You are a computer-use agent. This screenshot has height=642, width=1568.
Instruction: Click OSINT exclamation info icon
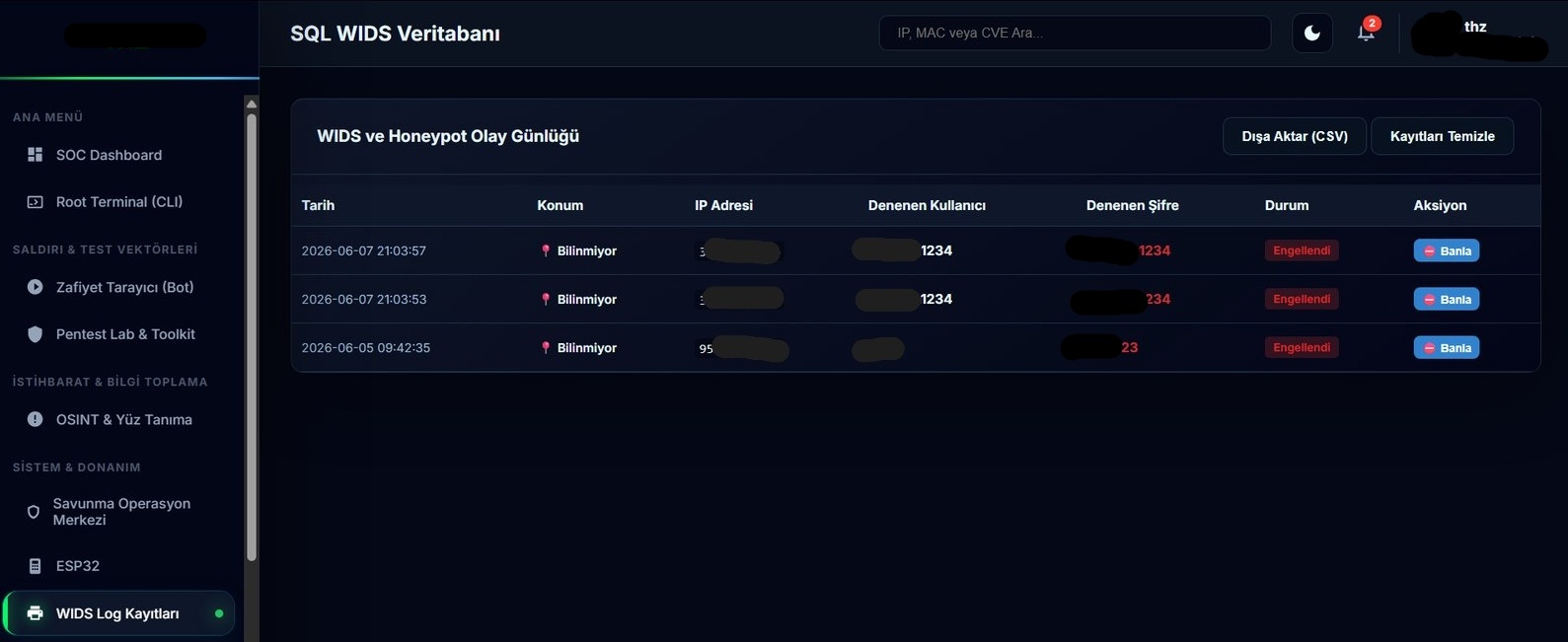(35, 419)
